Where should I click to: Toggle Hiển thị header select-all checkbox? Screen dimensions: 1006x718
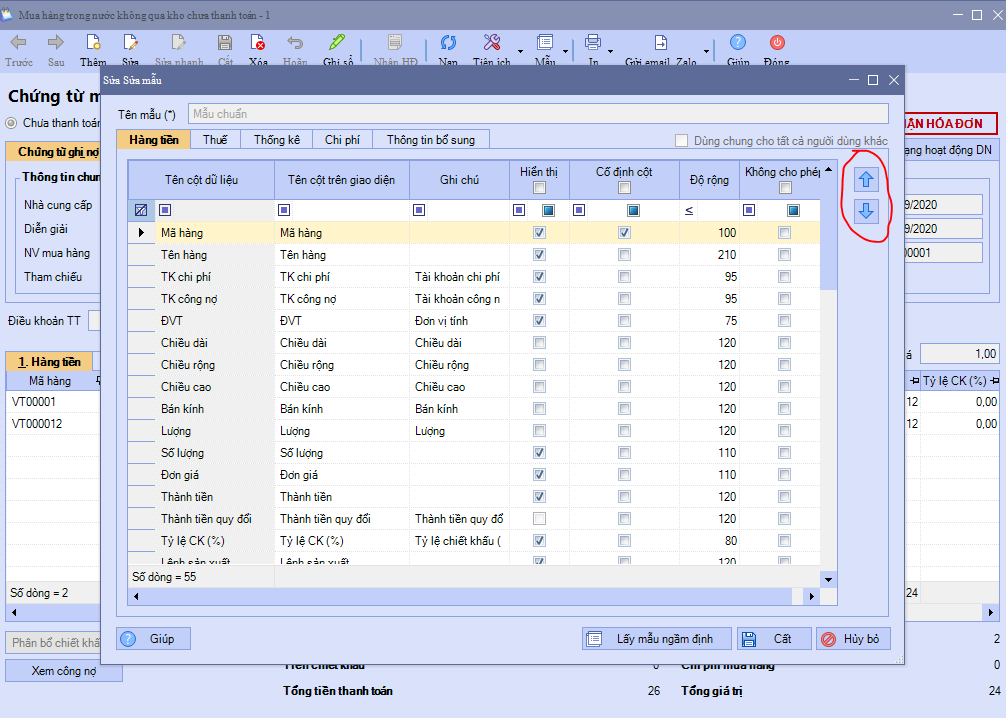(x=540, y=187)
